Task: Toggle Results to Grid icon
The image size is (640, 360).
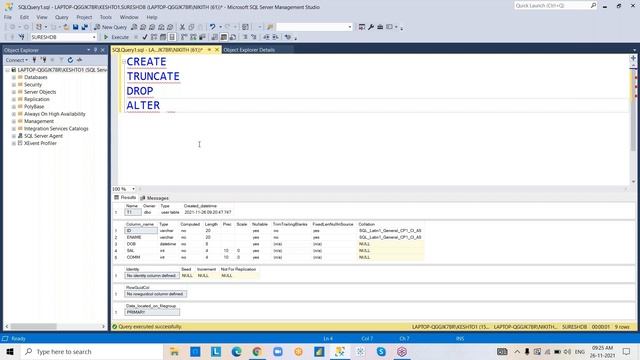Action: click(224, 37)
